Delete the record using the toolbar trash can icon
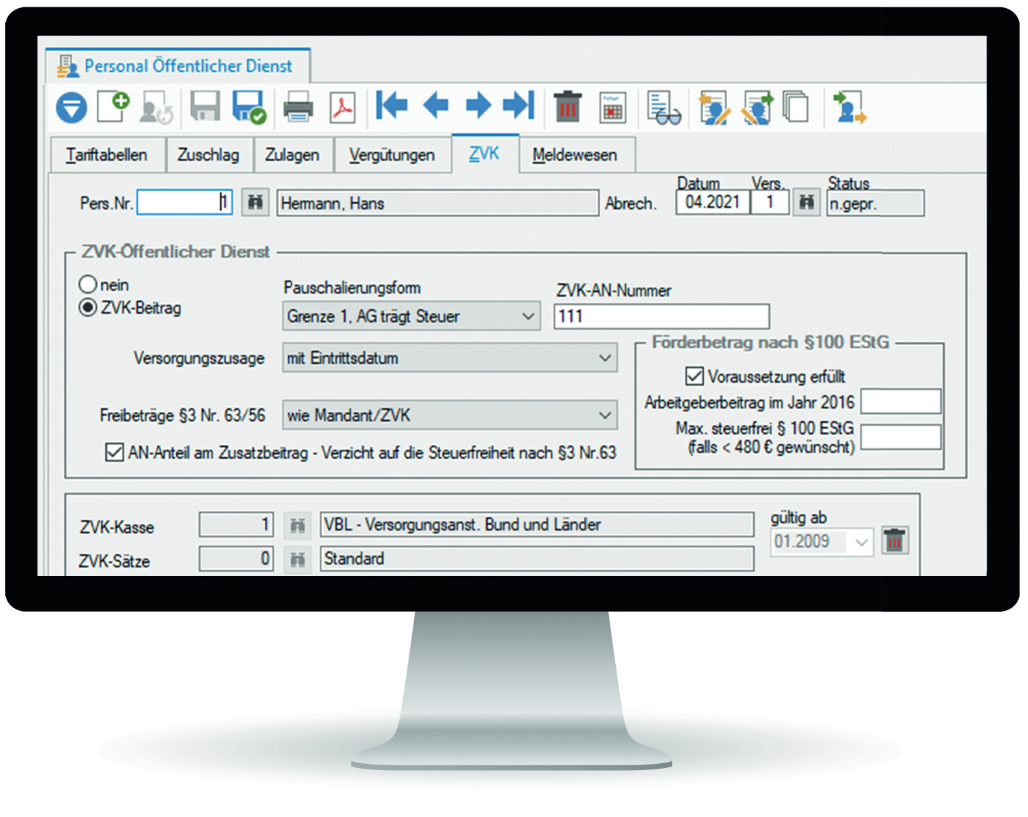This screenshot has height=817, width=1028. [568, 106]
